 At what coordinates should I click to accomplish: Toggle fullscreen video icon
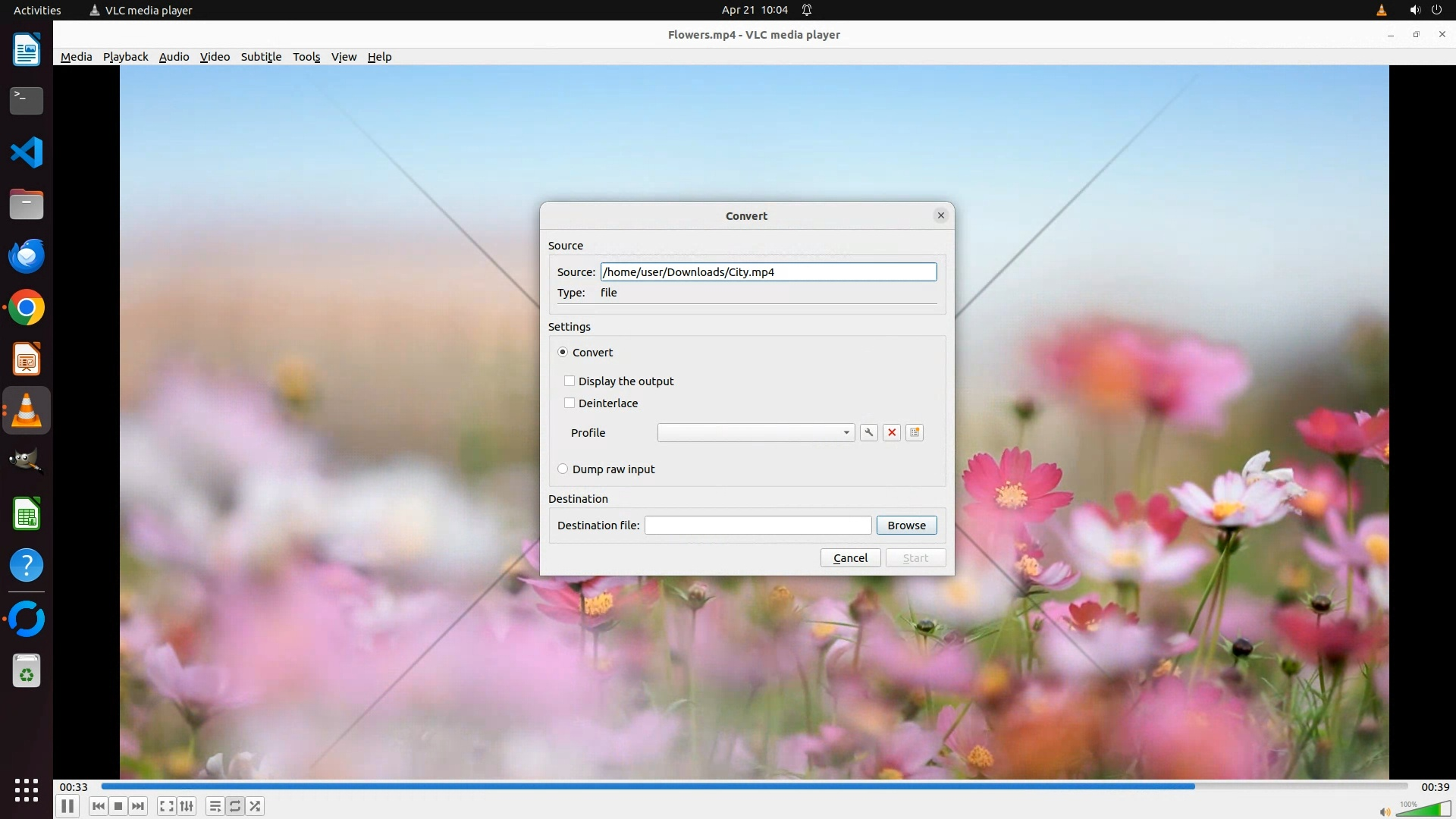point(167,806)
